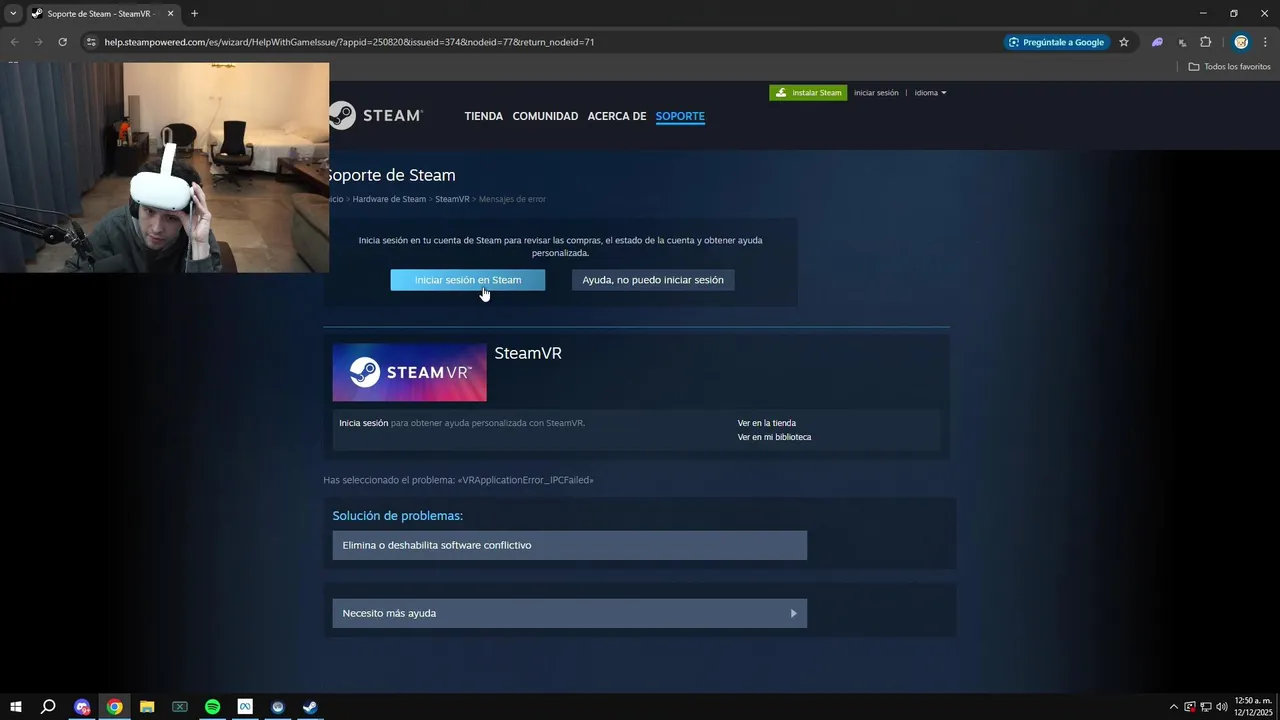Open the Extensions puzzle-piece menu
The height and width of the screenshot is (720, 1280).
[x=1205, y=42]
